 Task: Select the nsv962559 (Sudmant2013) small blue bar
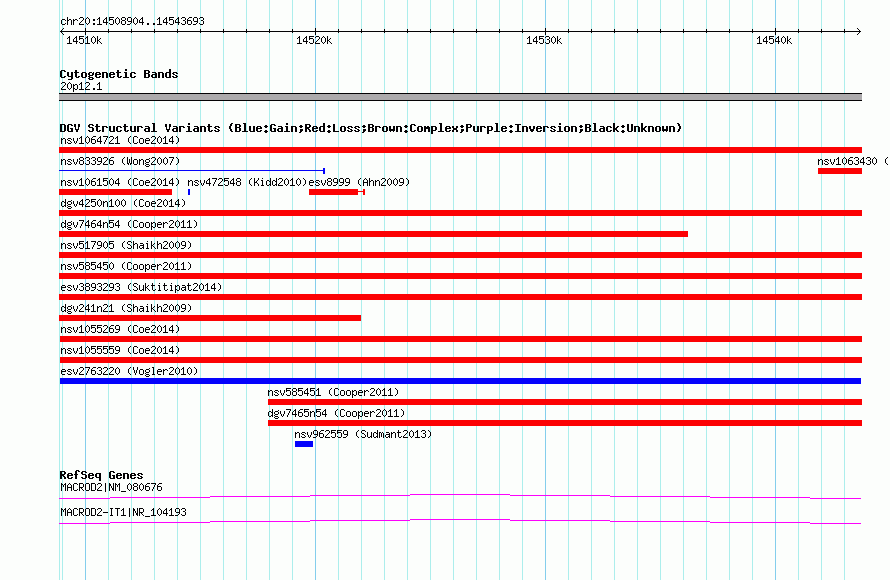tap(304, 444)
